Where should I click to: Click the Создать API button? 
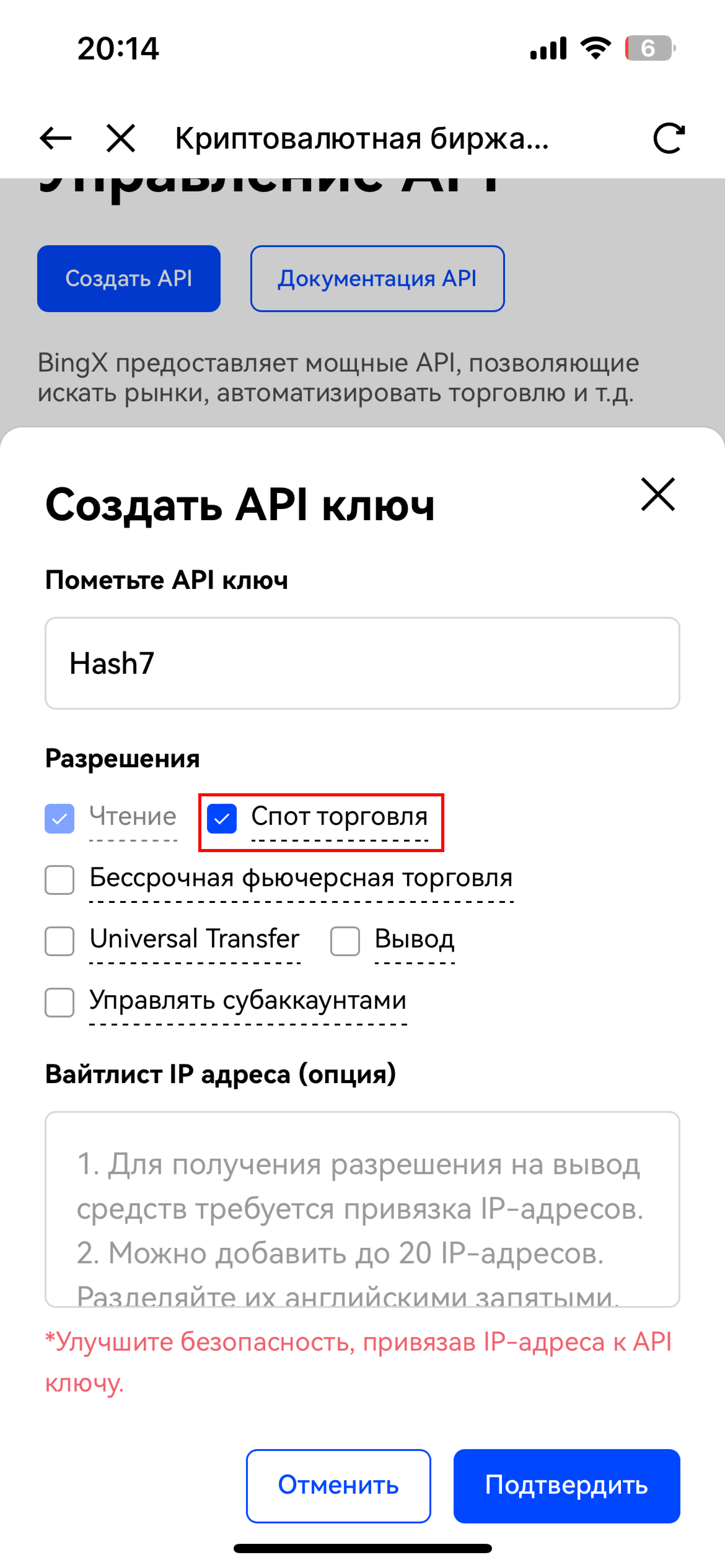coord(128,279)
